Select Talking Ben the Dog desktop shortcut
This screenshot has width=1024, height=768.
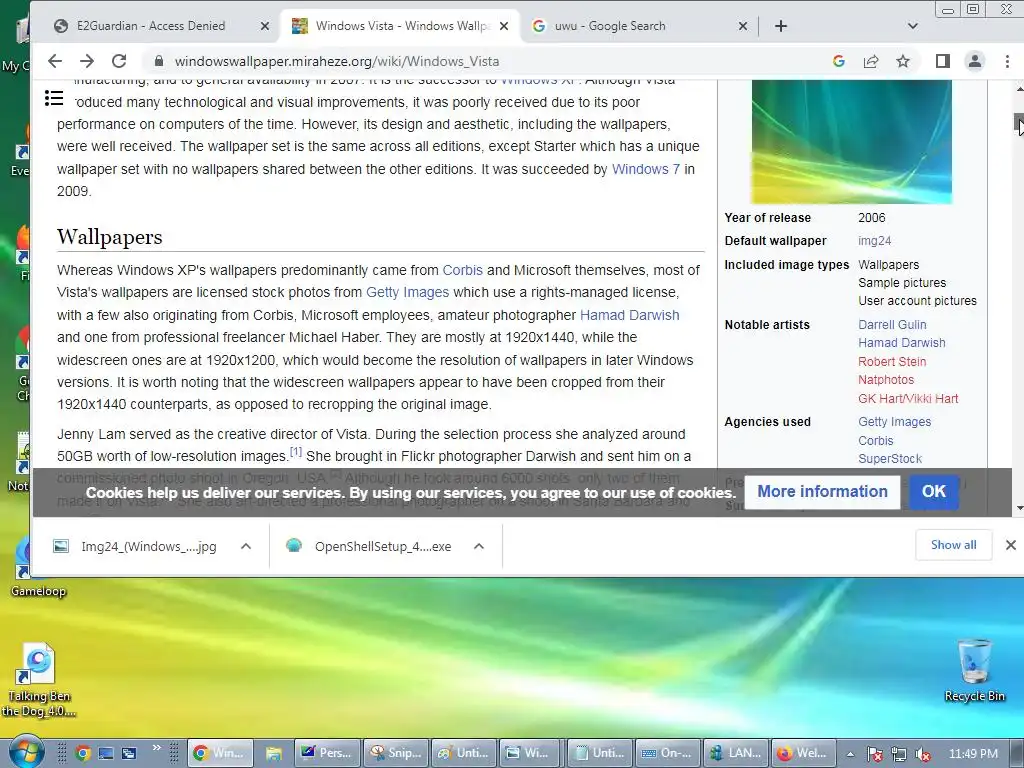pyautogui.click(x=38, y=679)
